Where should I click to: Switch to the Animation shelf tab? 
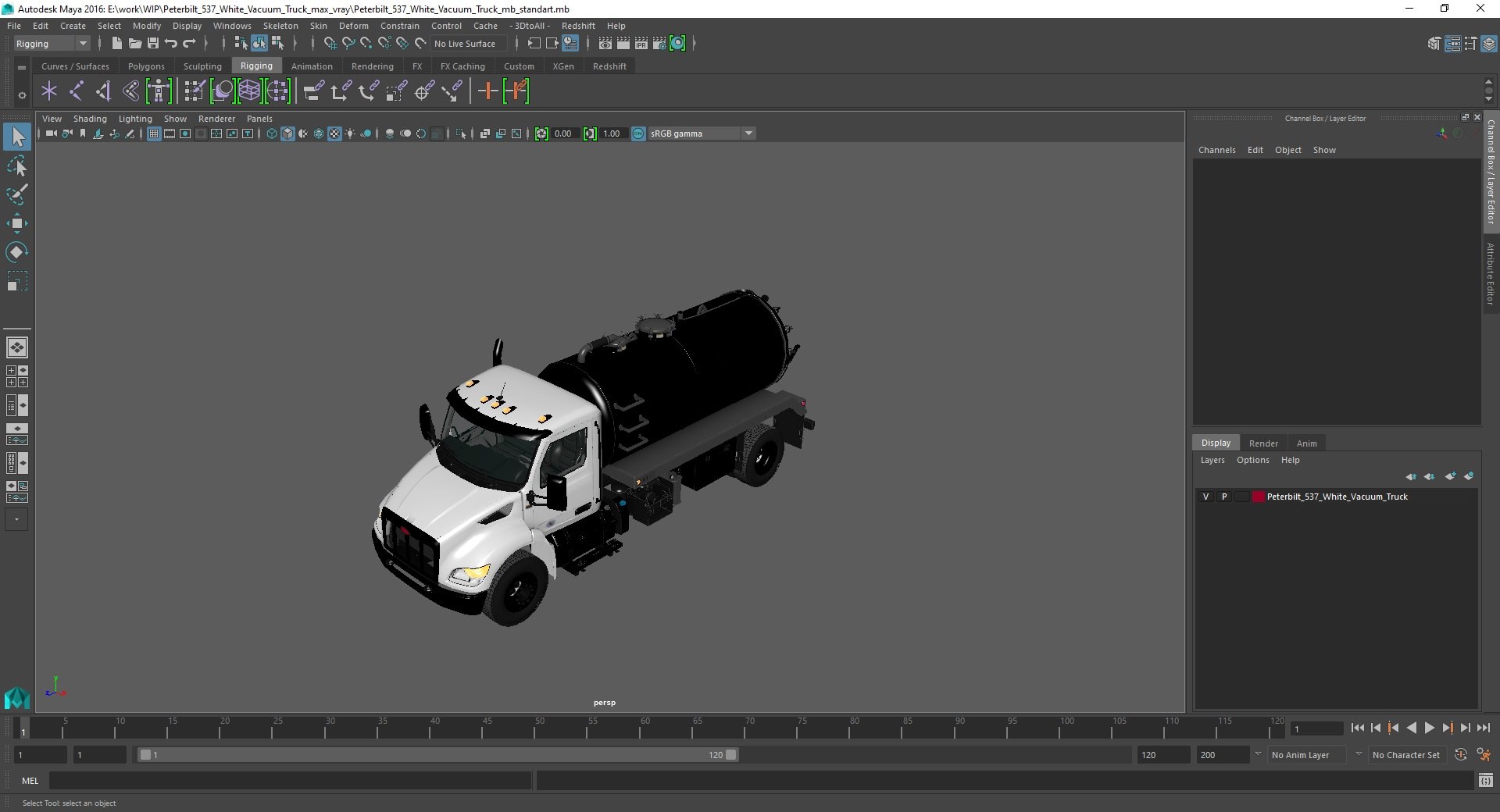tap(312, 66)
